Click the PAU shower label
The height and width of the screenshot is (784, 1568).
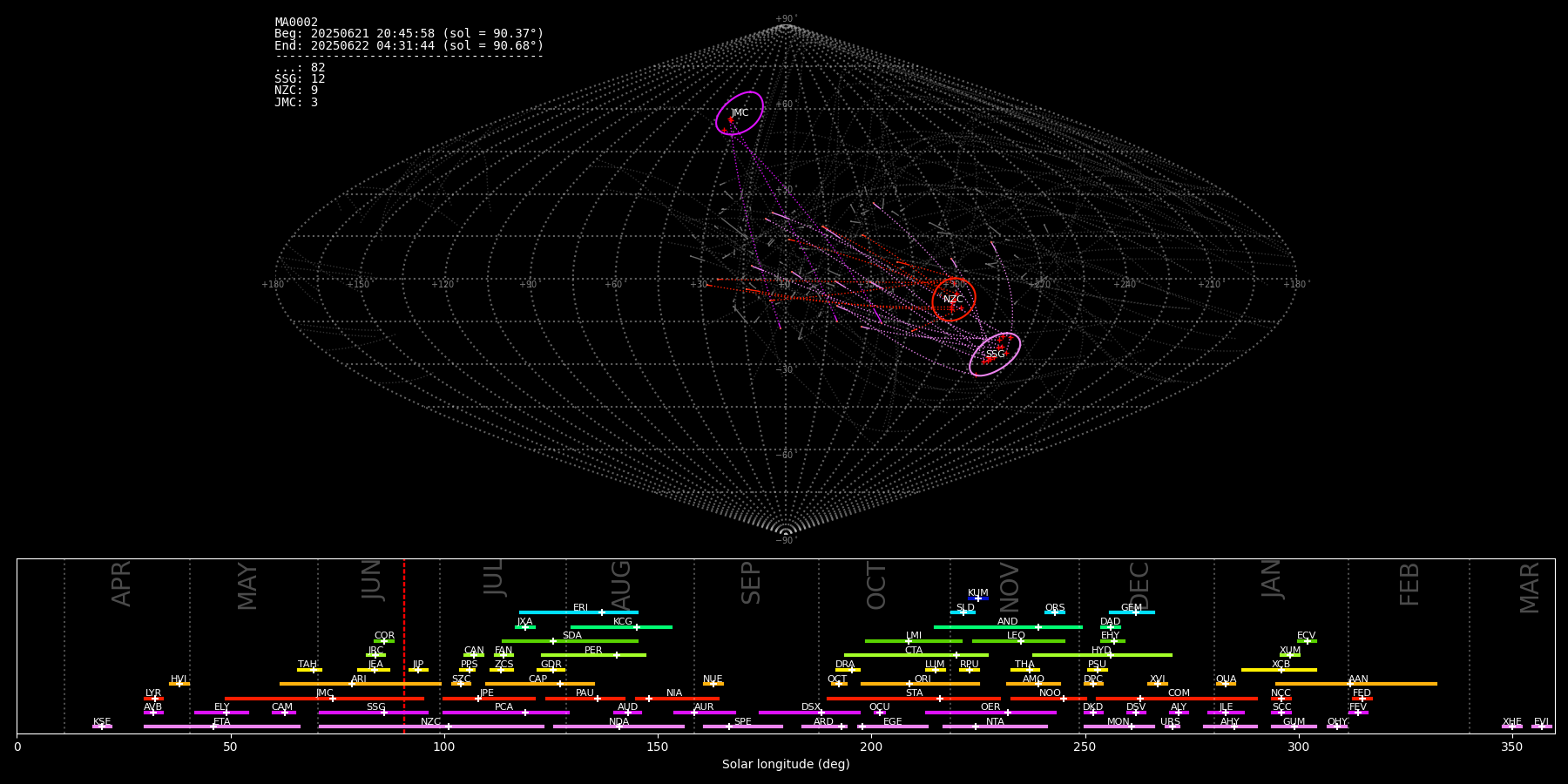pos(585,693)
